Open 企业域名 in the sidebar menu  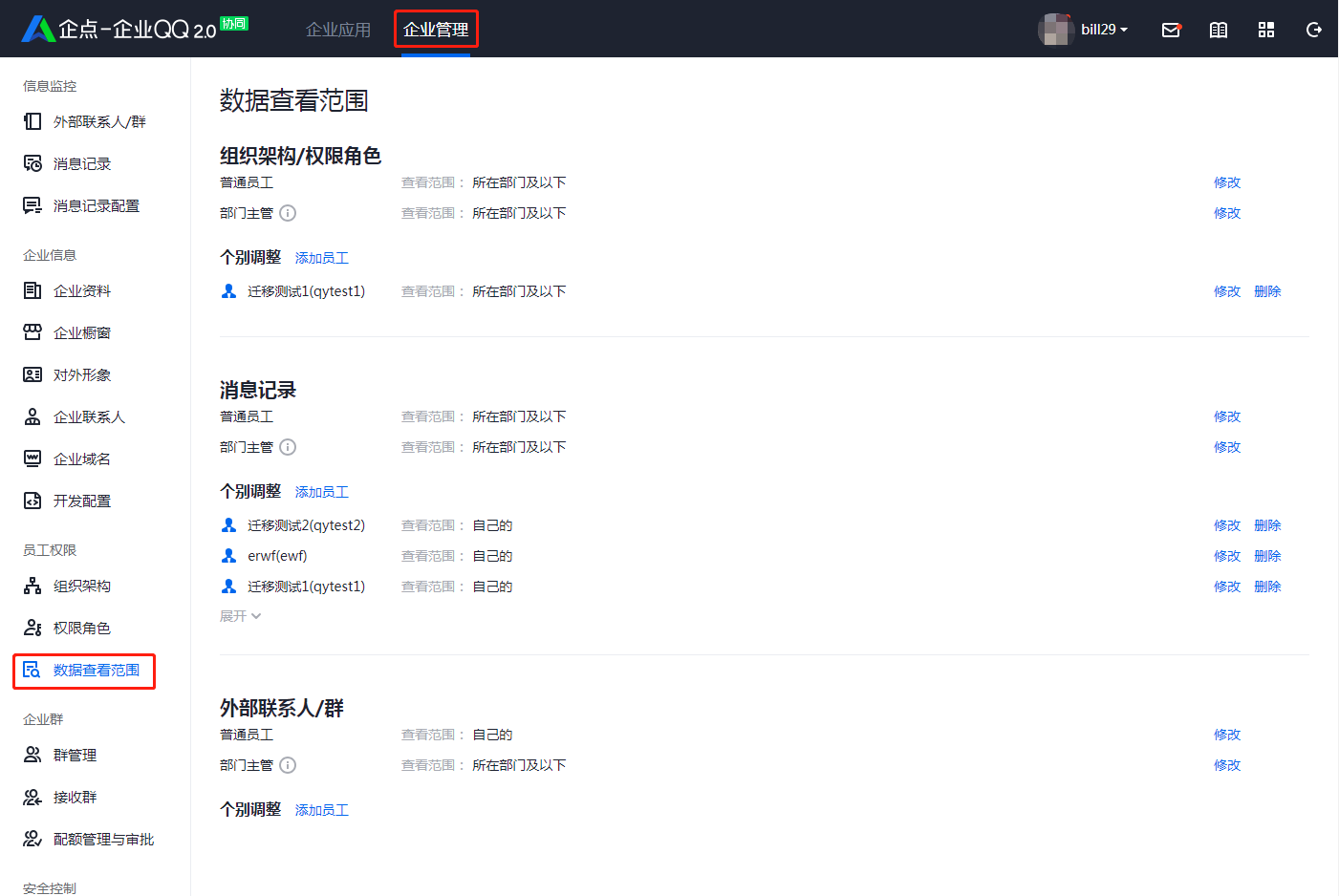coord(82,459)
